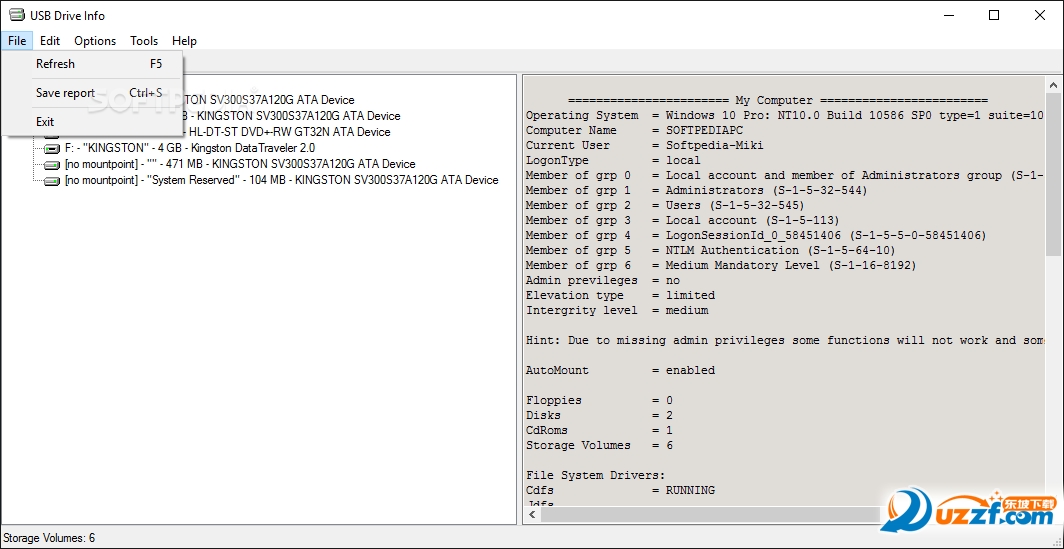
Task: Click Exit in the File menu
Action: click(x=45, y=122)
